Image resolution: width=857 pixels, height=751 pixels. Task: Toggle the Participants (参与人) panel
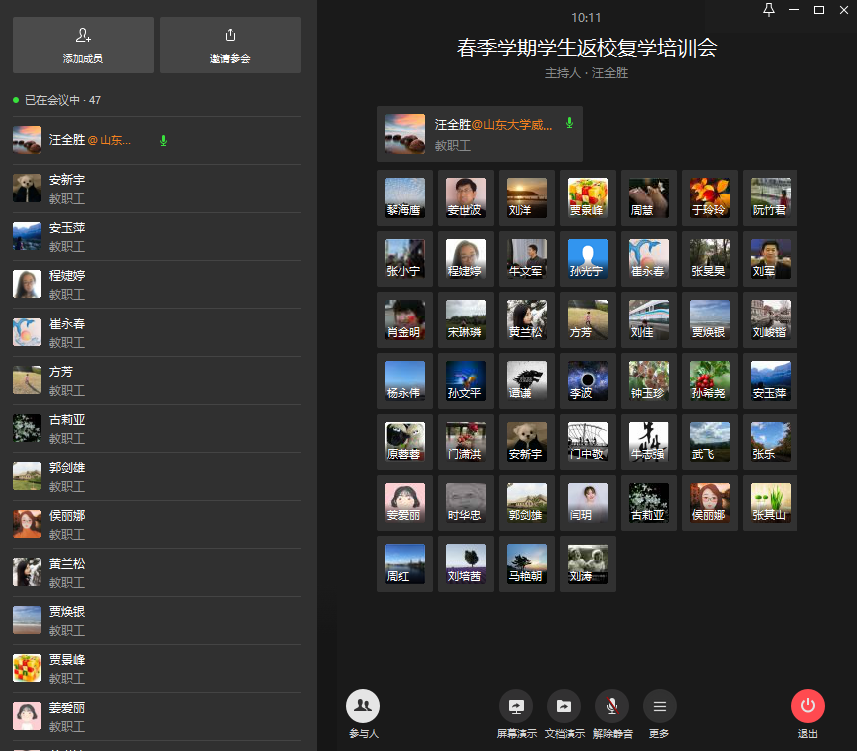pos(363,706)
